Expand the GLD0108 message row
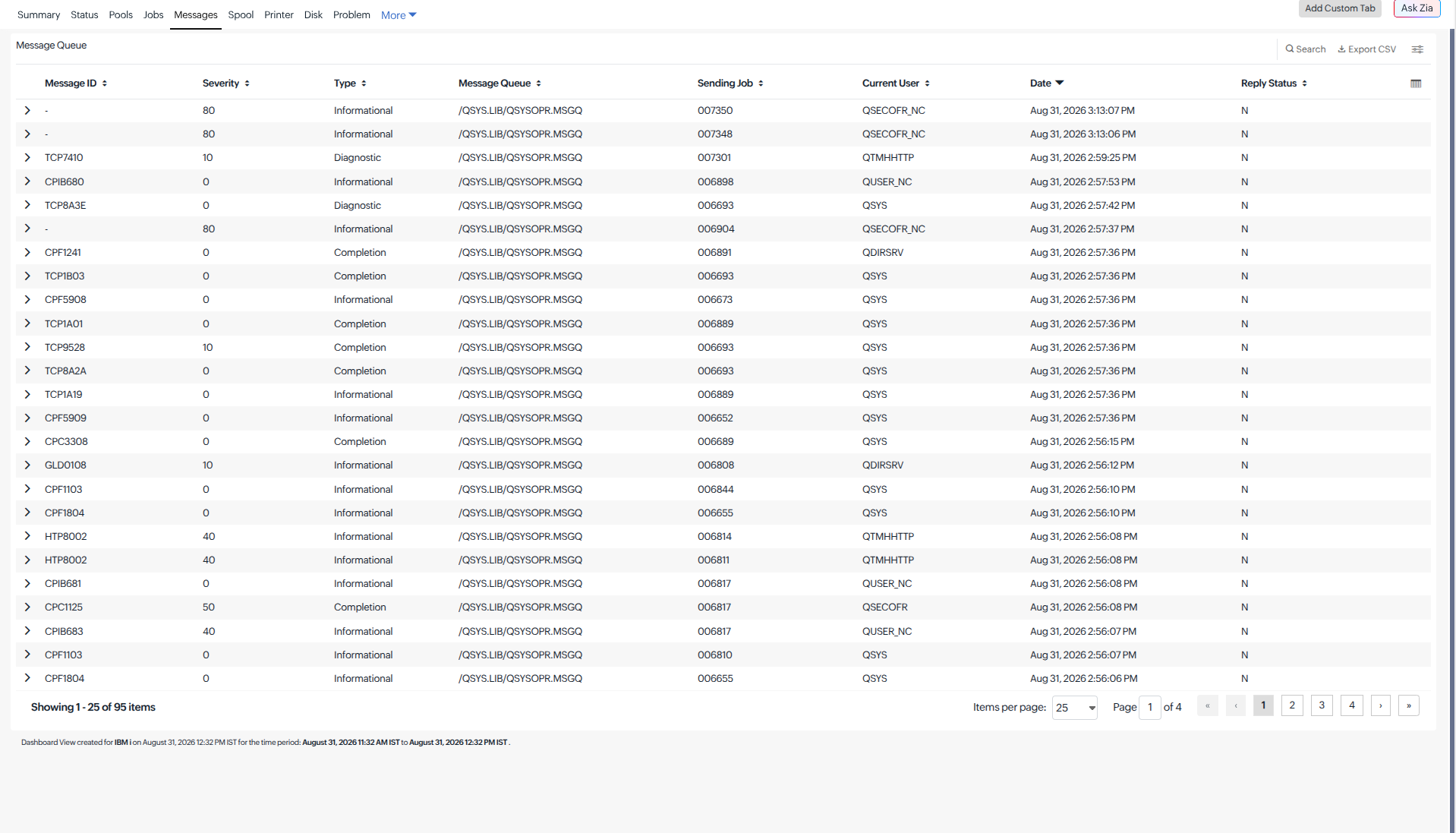 click(x=27, y=465)
